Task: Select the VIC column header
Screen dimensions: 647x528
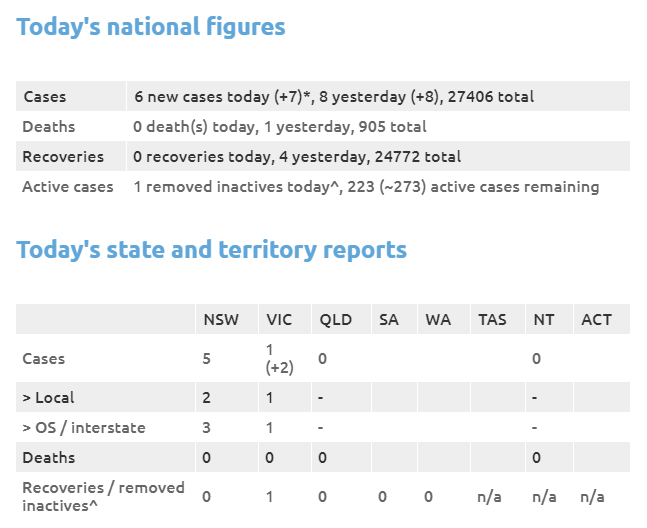Action: pos(279,320)
